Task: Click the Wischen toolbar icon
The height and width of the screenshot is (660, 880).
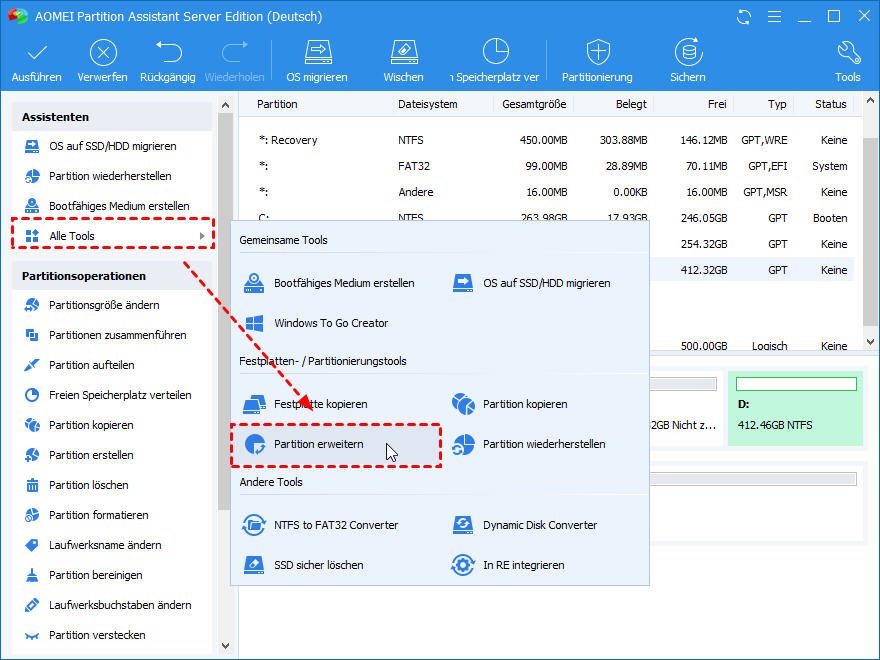Action: pyautogui.click(x=404, y=53)
